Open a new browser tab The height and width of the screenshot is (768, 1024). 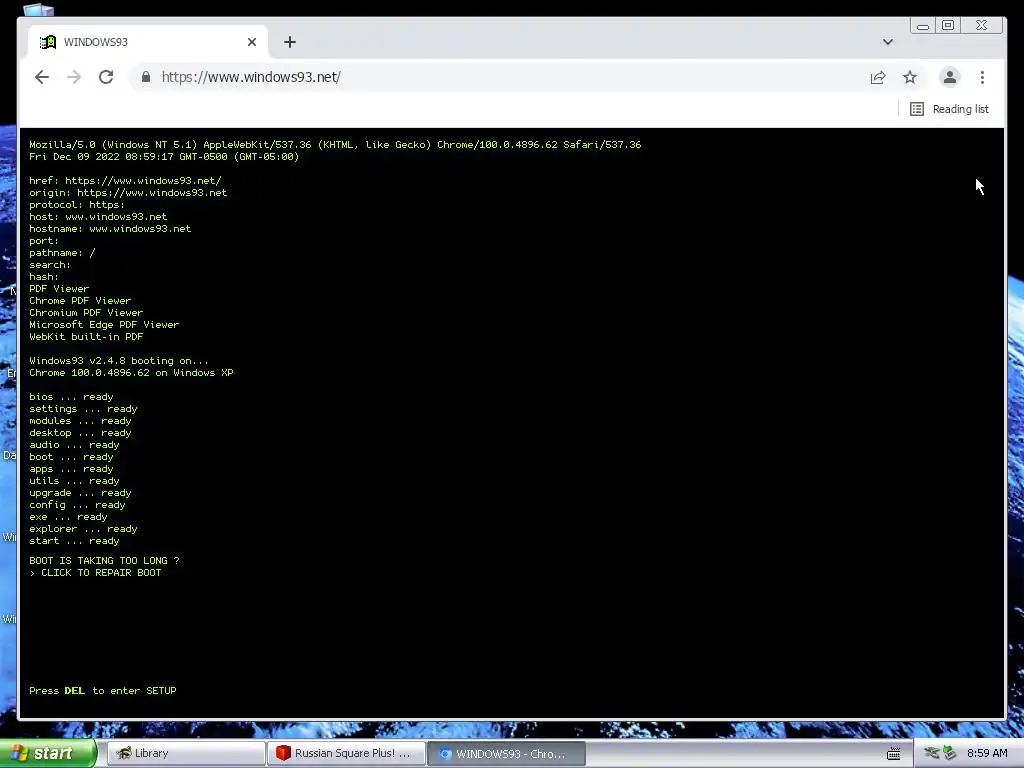(x=290, y=42)
